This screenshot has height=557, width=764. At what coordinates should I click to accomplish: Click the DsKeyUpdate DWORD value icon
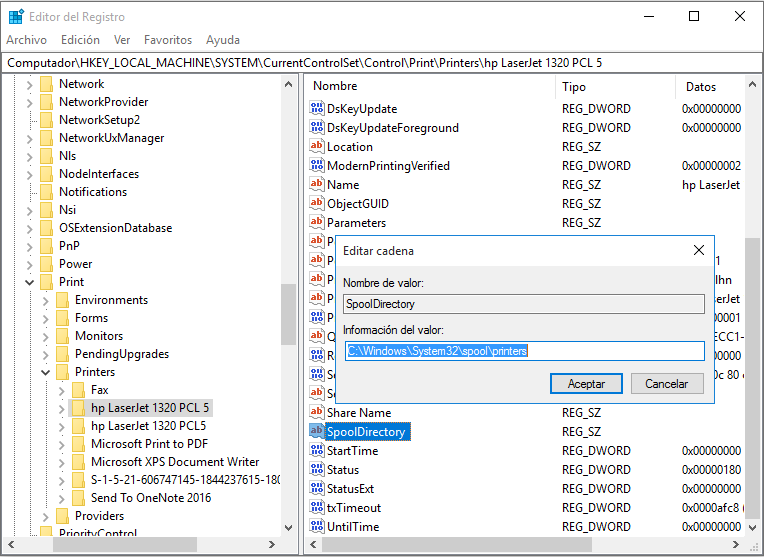[317, 109]
